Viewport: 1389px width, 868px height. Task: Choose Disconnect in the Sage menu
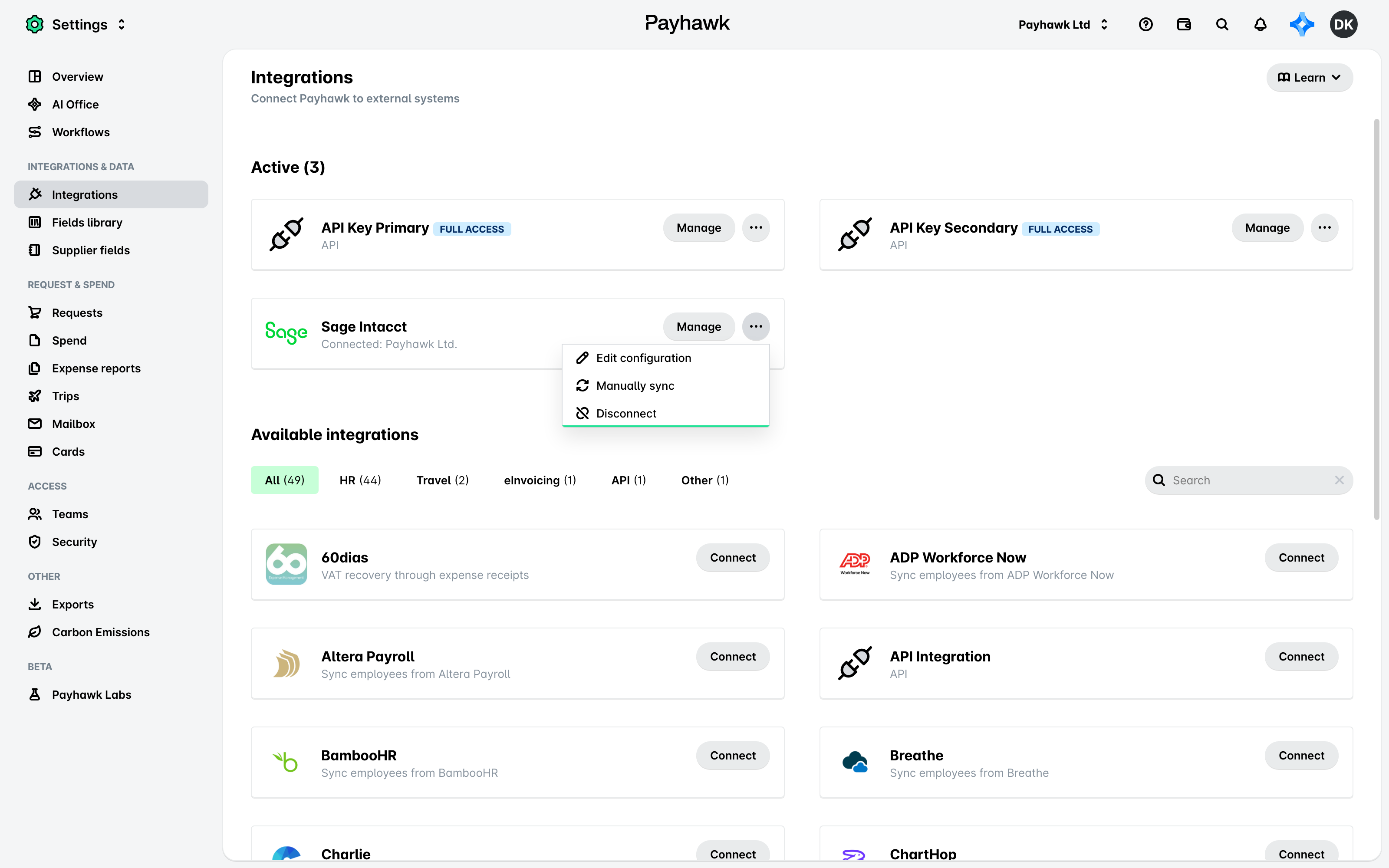tap(665, 413)
